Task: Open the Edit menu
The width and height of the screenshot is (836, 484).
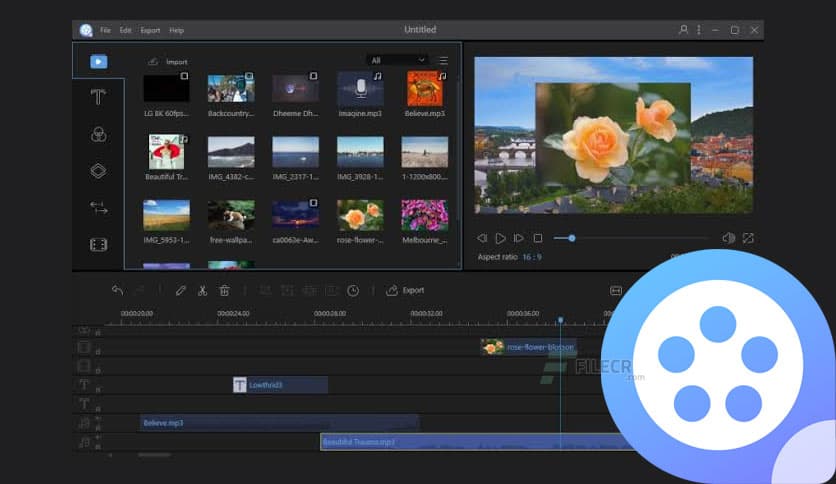Action: (x=125, y=30)
